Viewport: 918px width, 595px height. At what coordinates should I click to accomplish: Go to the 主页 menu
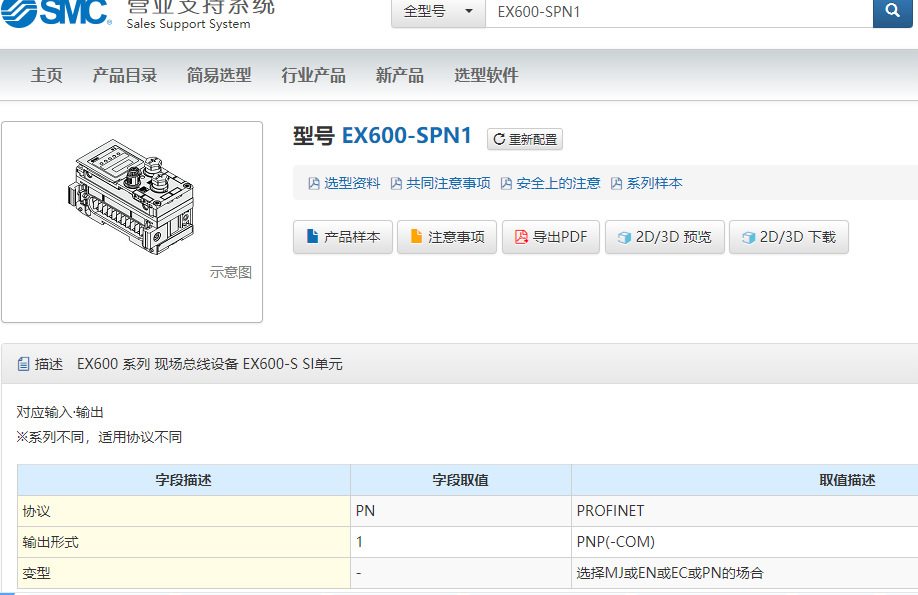46,75
